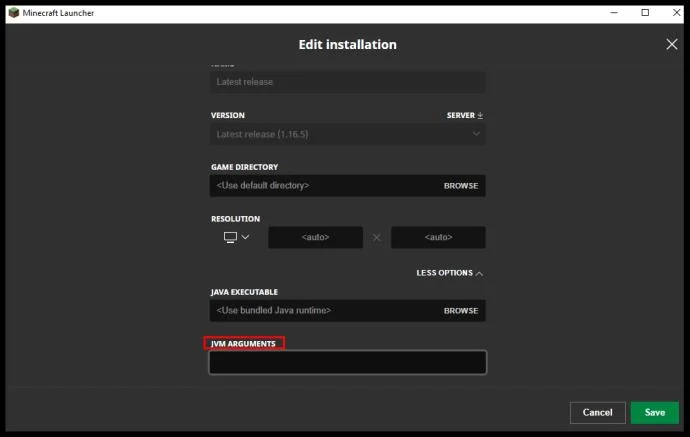Maximize the Minecraft Launcher window
The height and width of the screenshot is (437, 690).
pyautogui.click(x=645, y=13)
